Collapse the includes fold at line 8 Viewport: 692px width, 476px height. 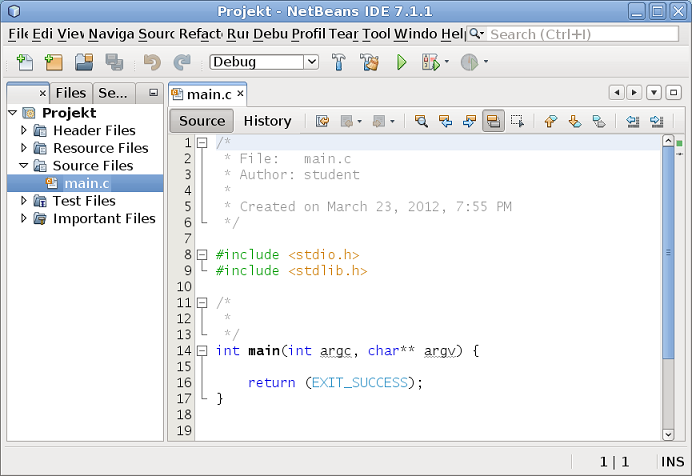tap(202, 255)
